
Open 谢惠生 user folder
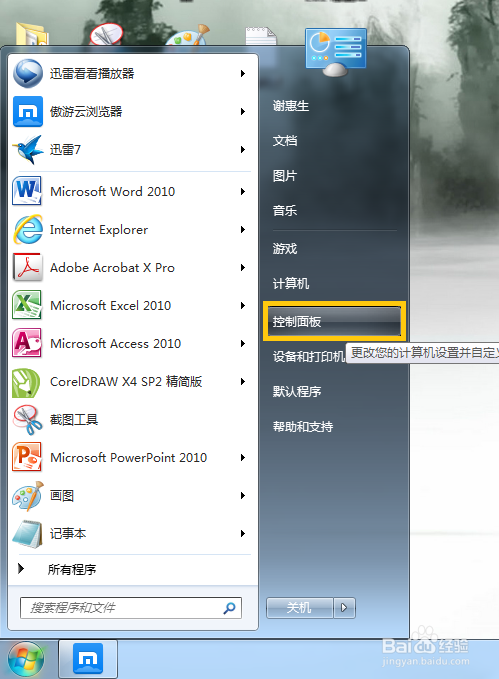(291, 106)
